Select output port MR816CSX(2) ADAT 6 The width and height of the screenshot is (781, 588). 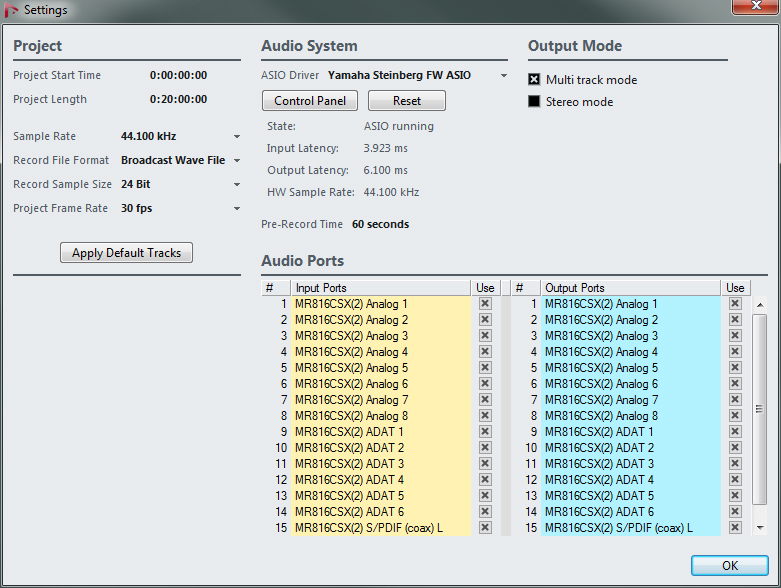[631, 512]
